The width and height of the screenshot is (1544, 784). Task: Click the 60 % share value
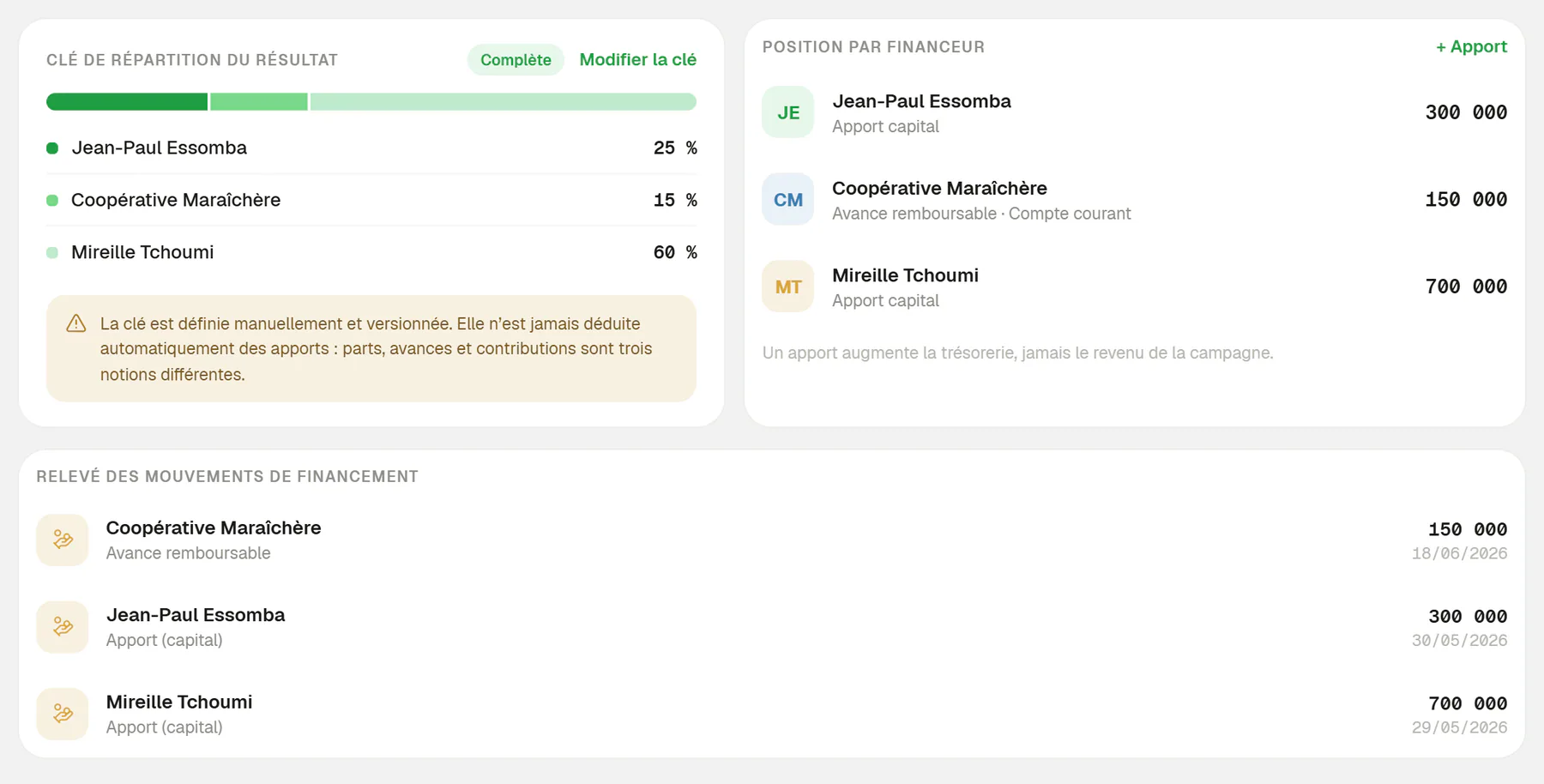tap(675, 252)
